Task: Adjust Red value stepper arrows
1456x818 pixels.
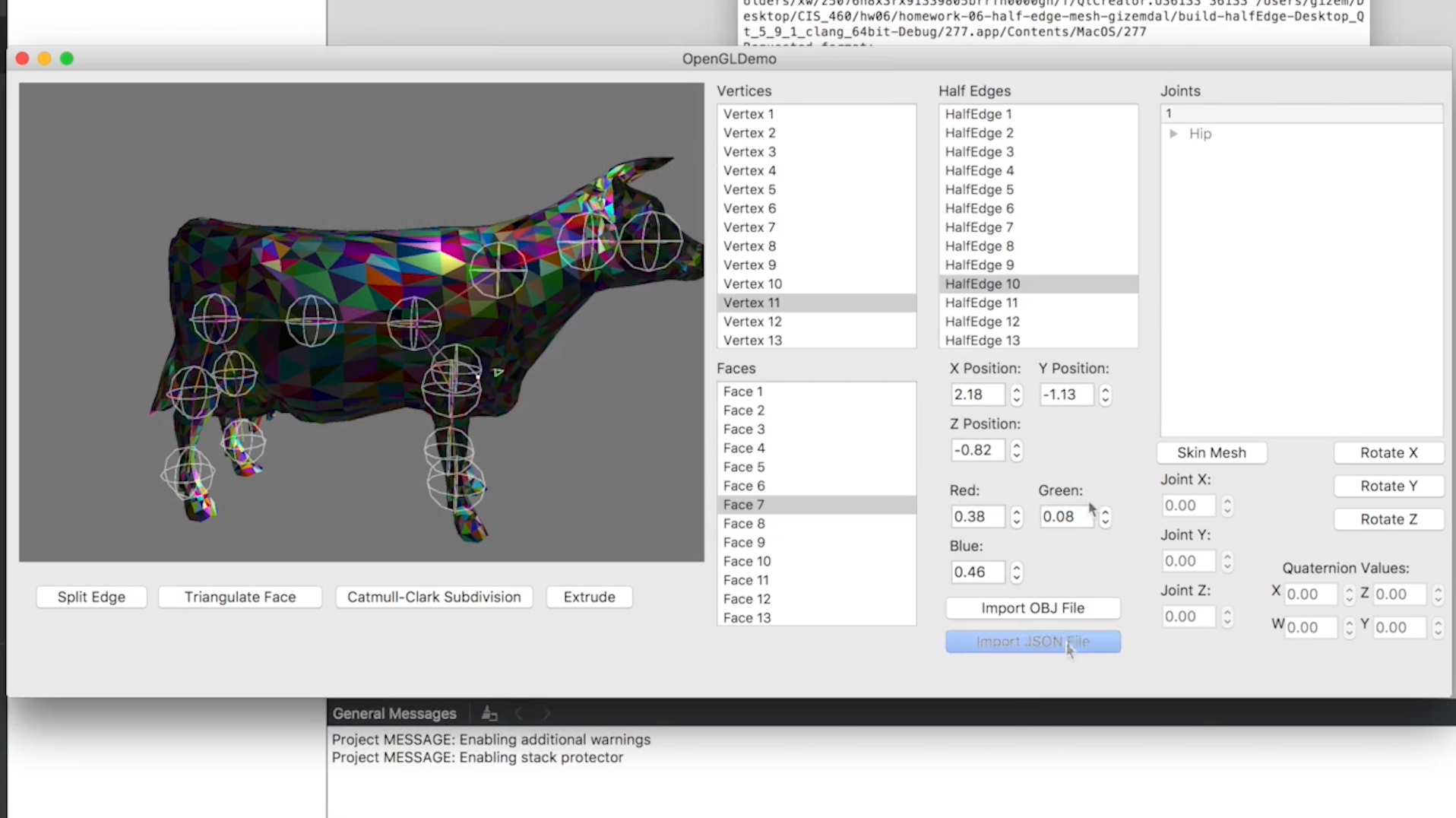Action: [1016, 517]
